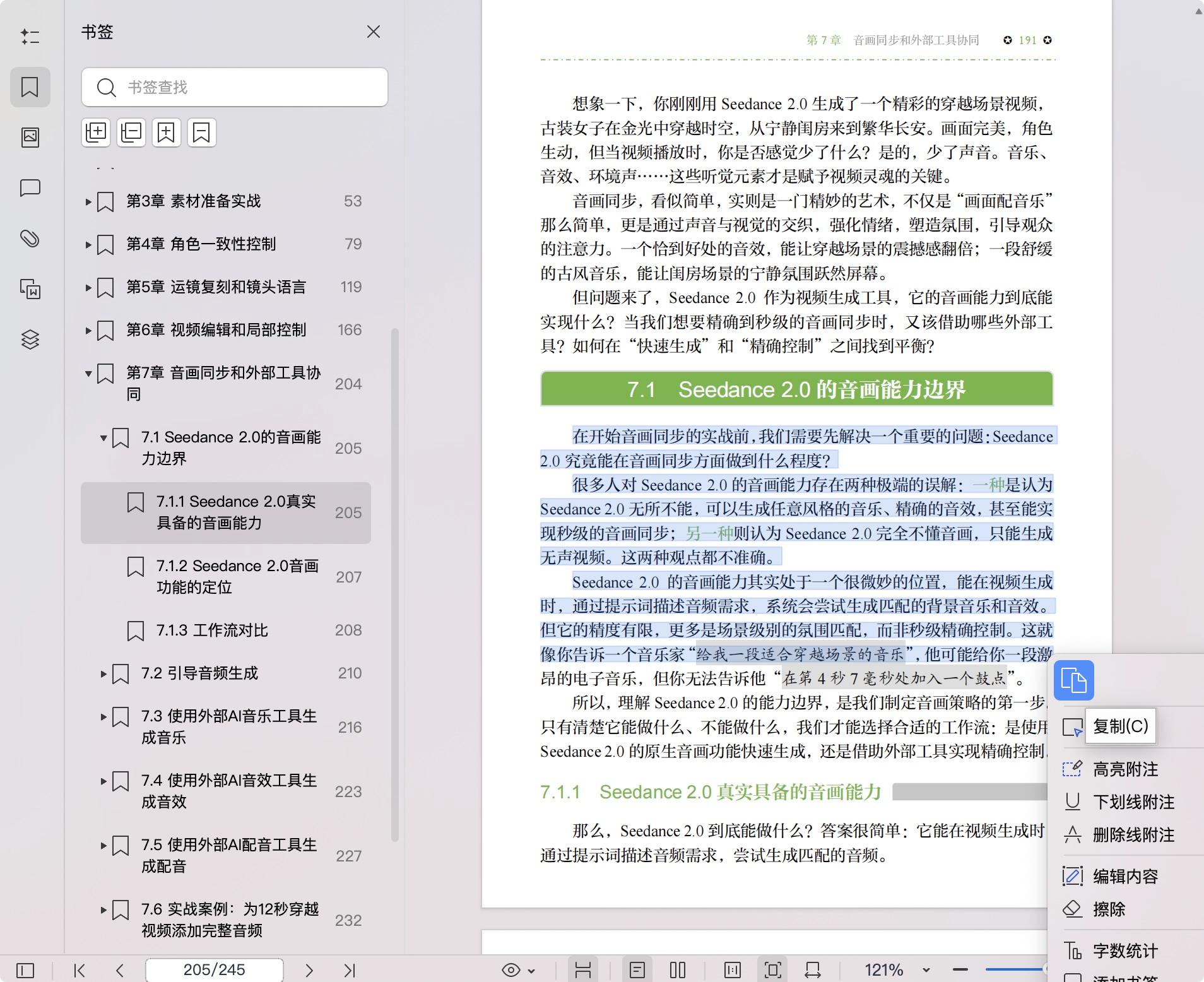
Task: Go to bookmark 7.1.3 工作流对比
Action: point(226,630)
